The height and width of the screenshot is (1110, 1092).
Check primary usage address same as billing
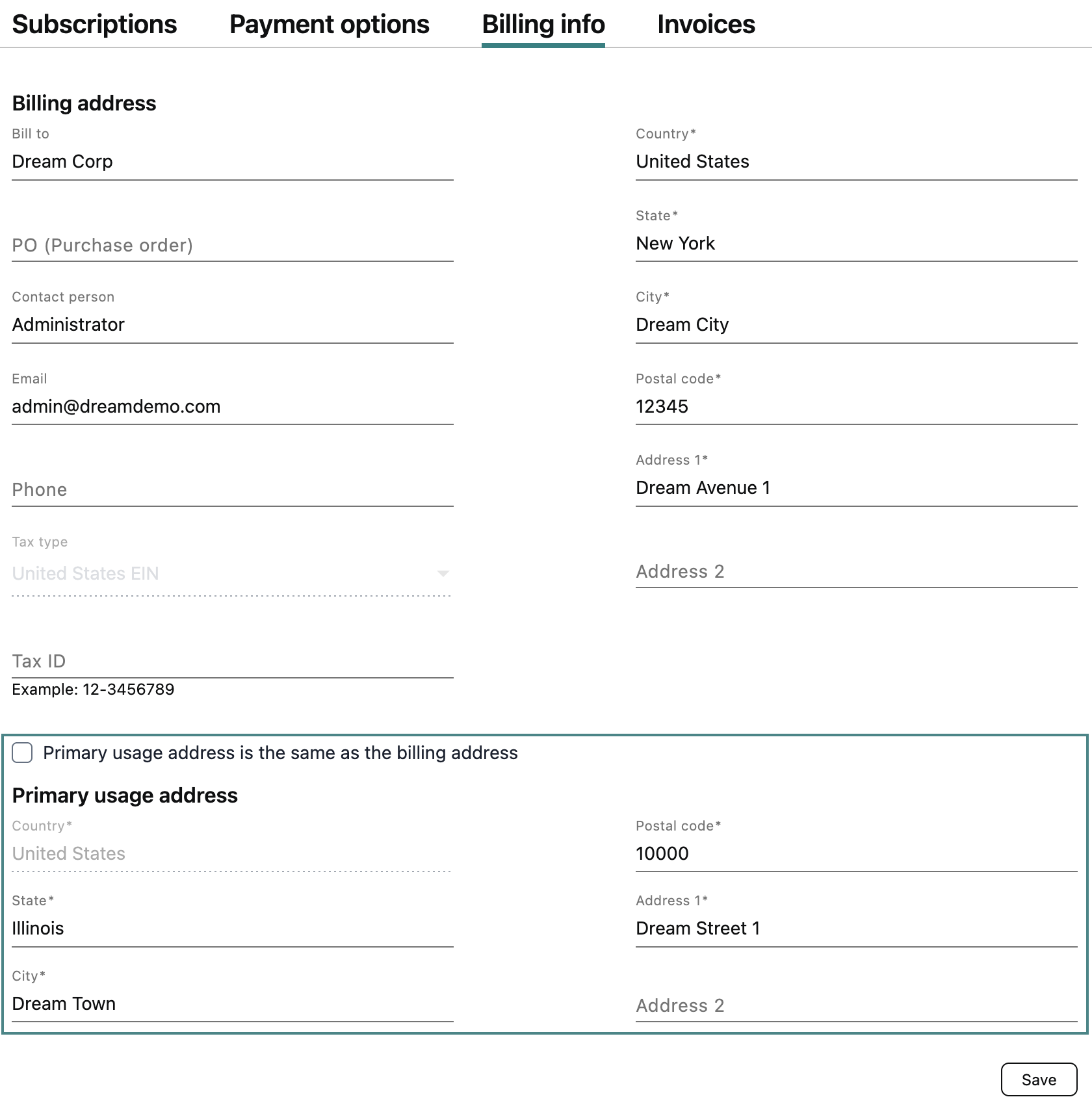click(x=23, y=753)
